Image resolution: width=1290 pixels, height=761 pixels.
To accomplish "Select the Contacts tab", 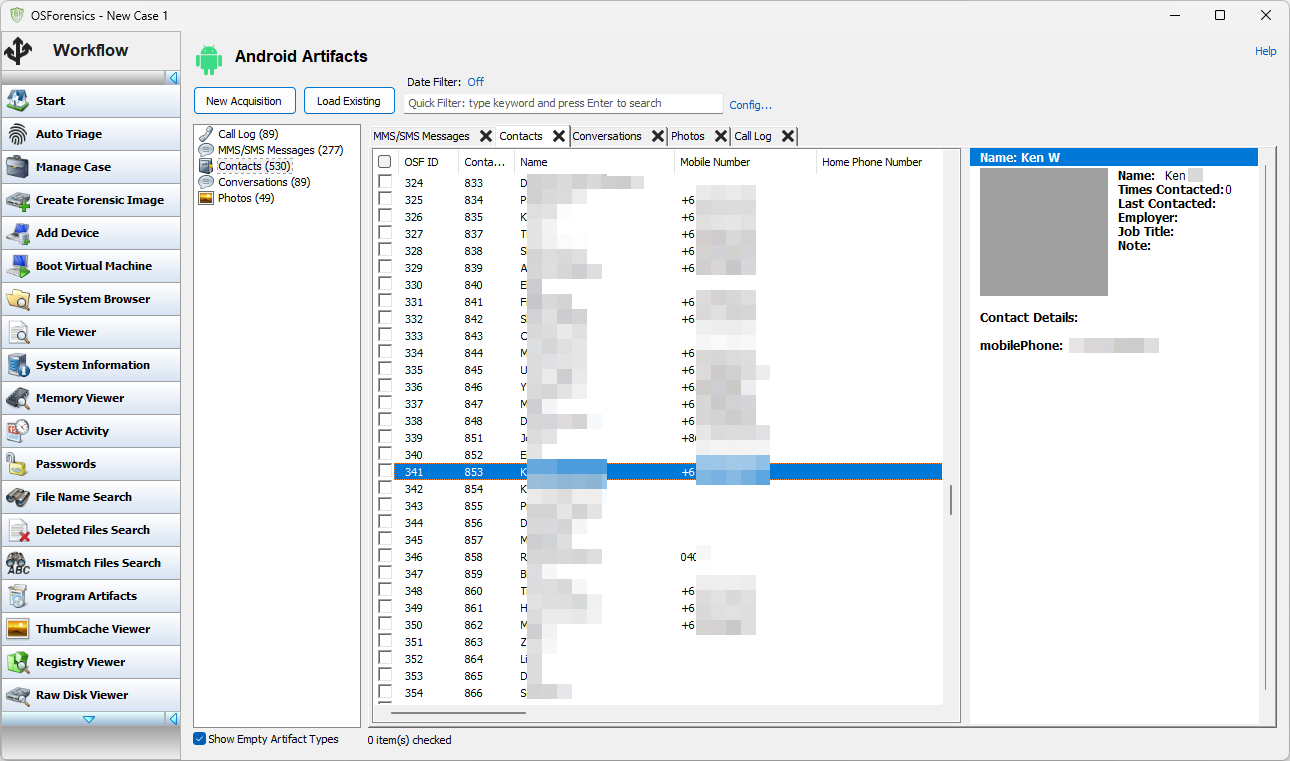I will pos(521,136).
